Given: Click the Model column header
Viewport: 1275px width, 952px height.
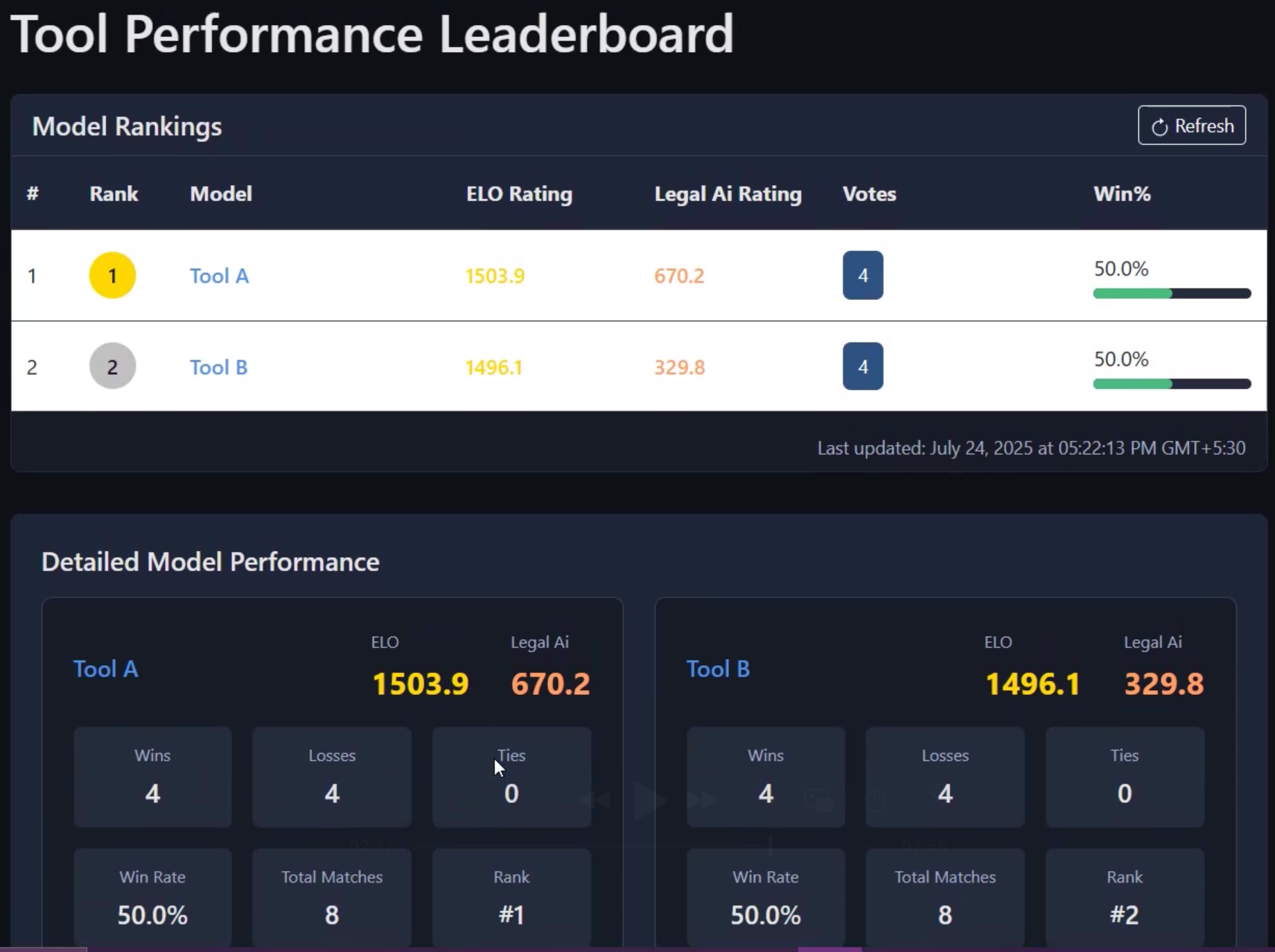Looking at the screenshot, I should [220, 194].
